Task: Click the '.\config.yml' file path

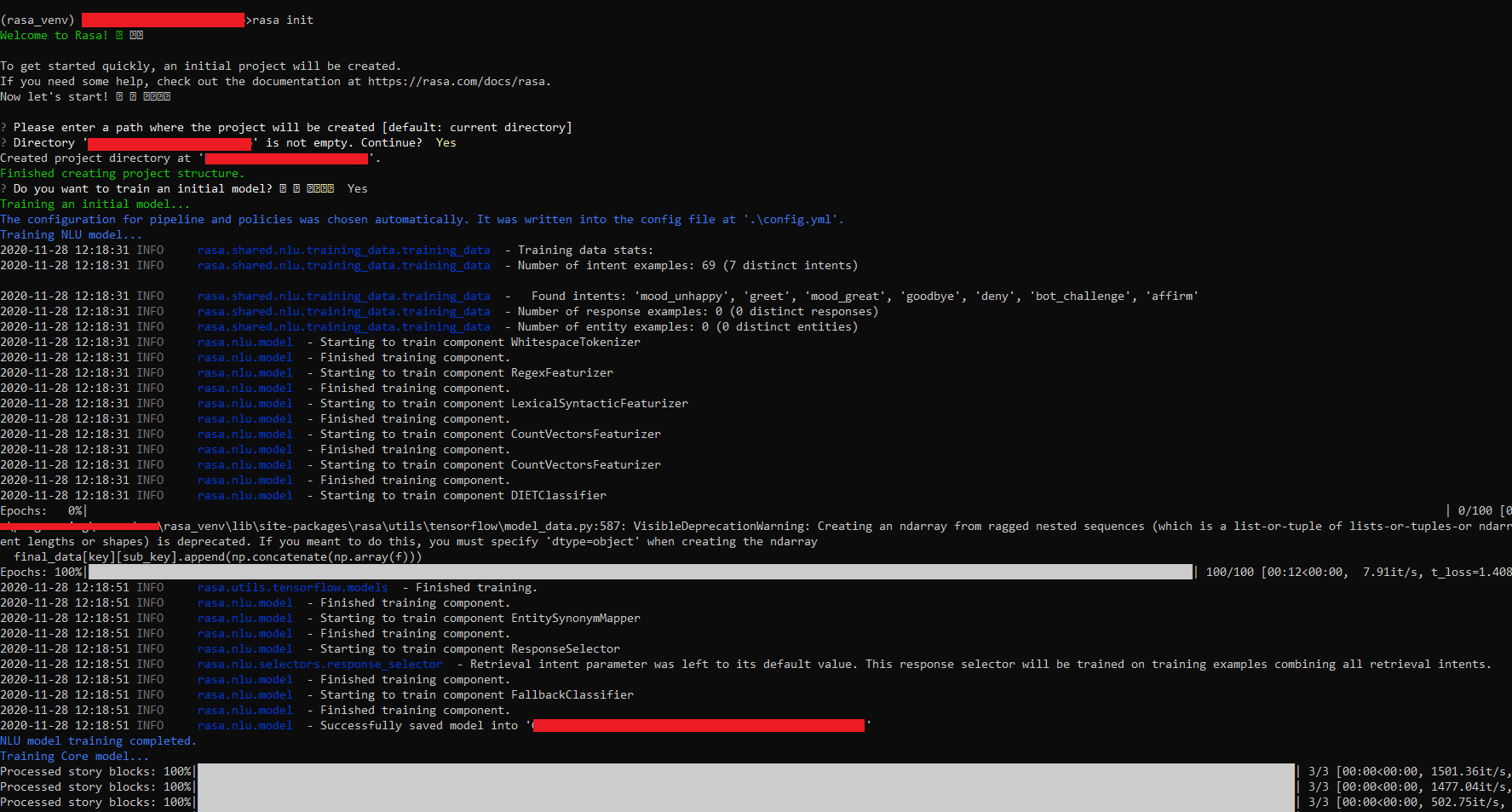Action: click(793, 220)
